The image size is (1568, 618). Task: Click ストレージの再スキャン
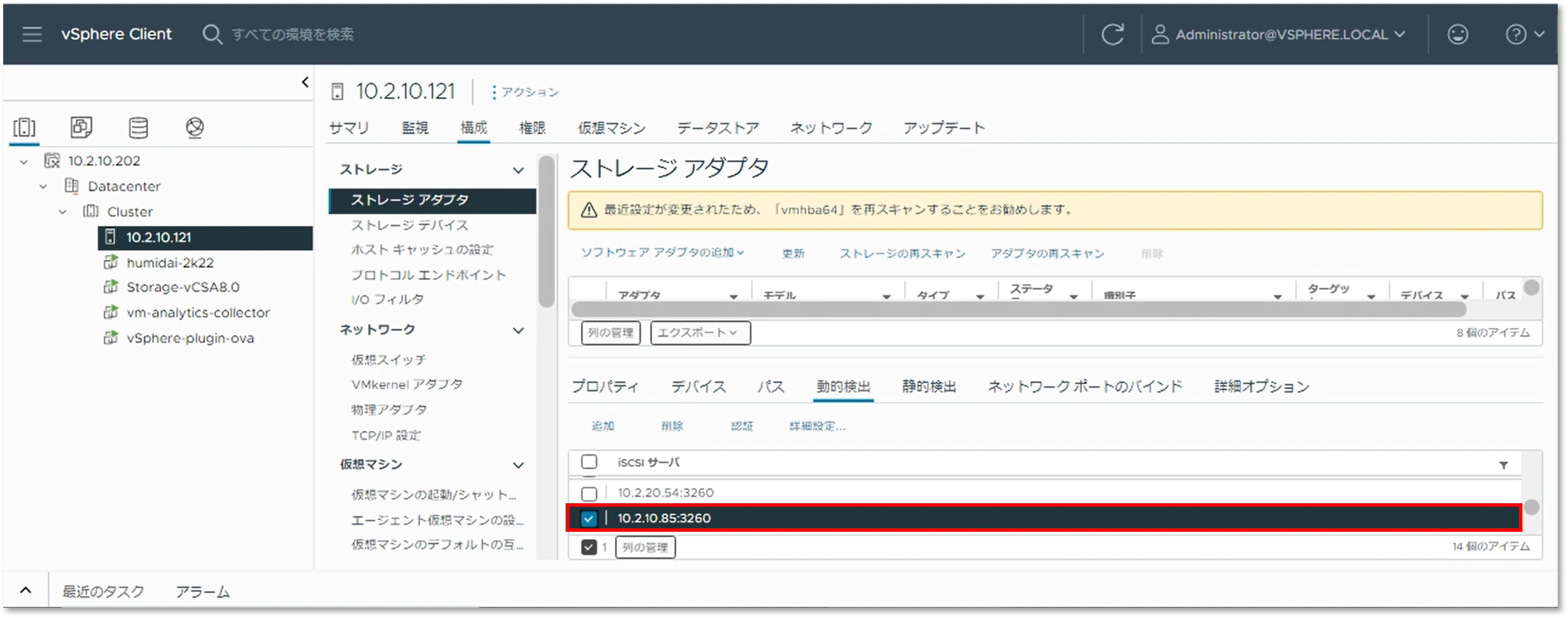click(902, 253)
